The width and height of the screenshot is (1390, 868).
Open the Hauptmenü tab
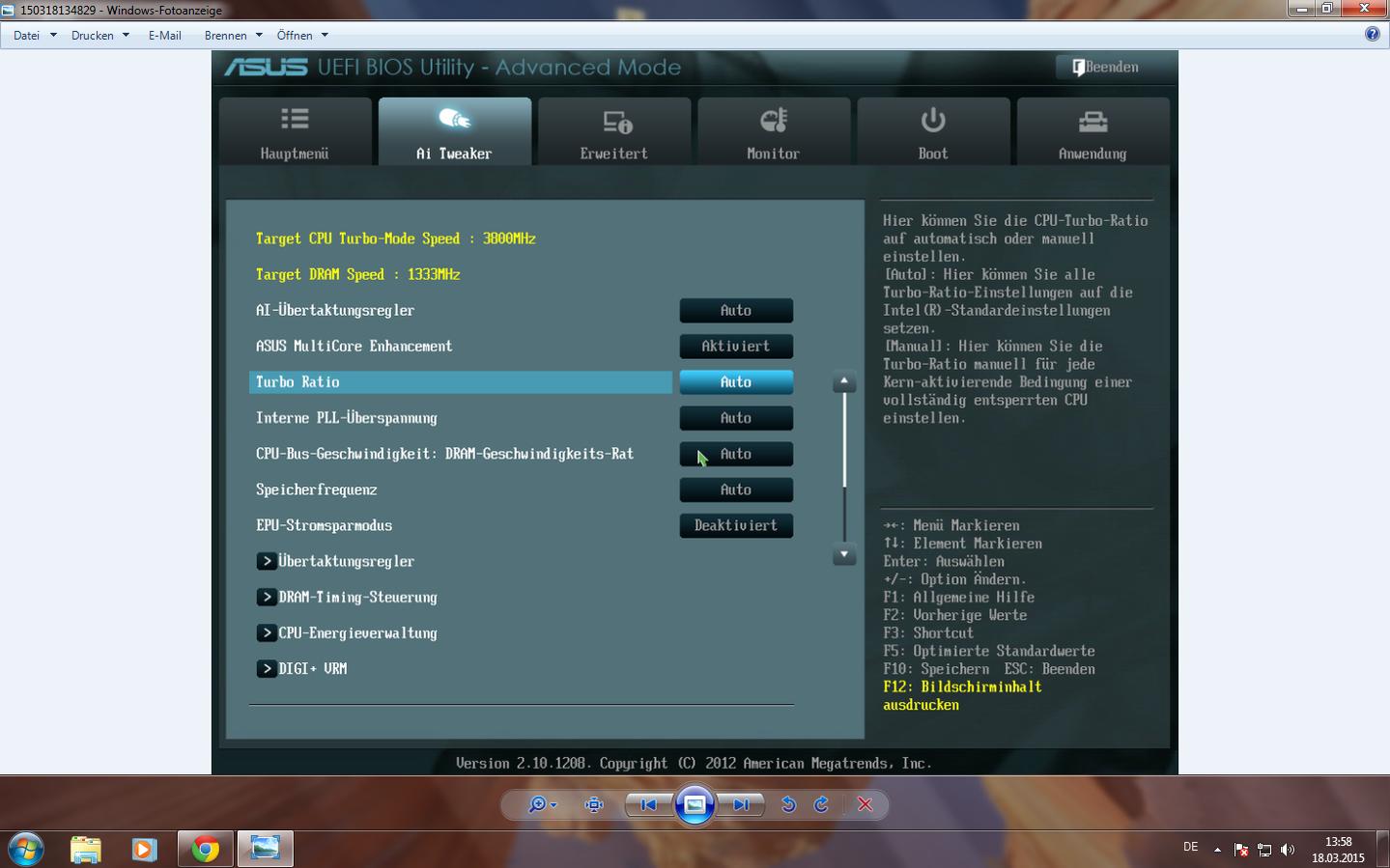point(295,131)
